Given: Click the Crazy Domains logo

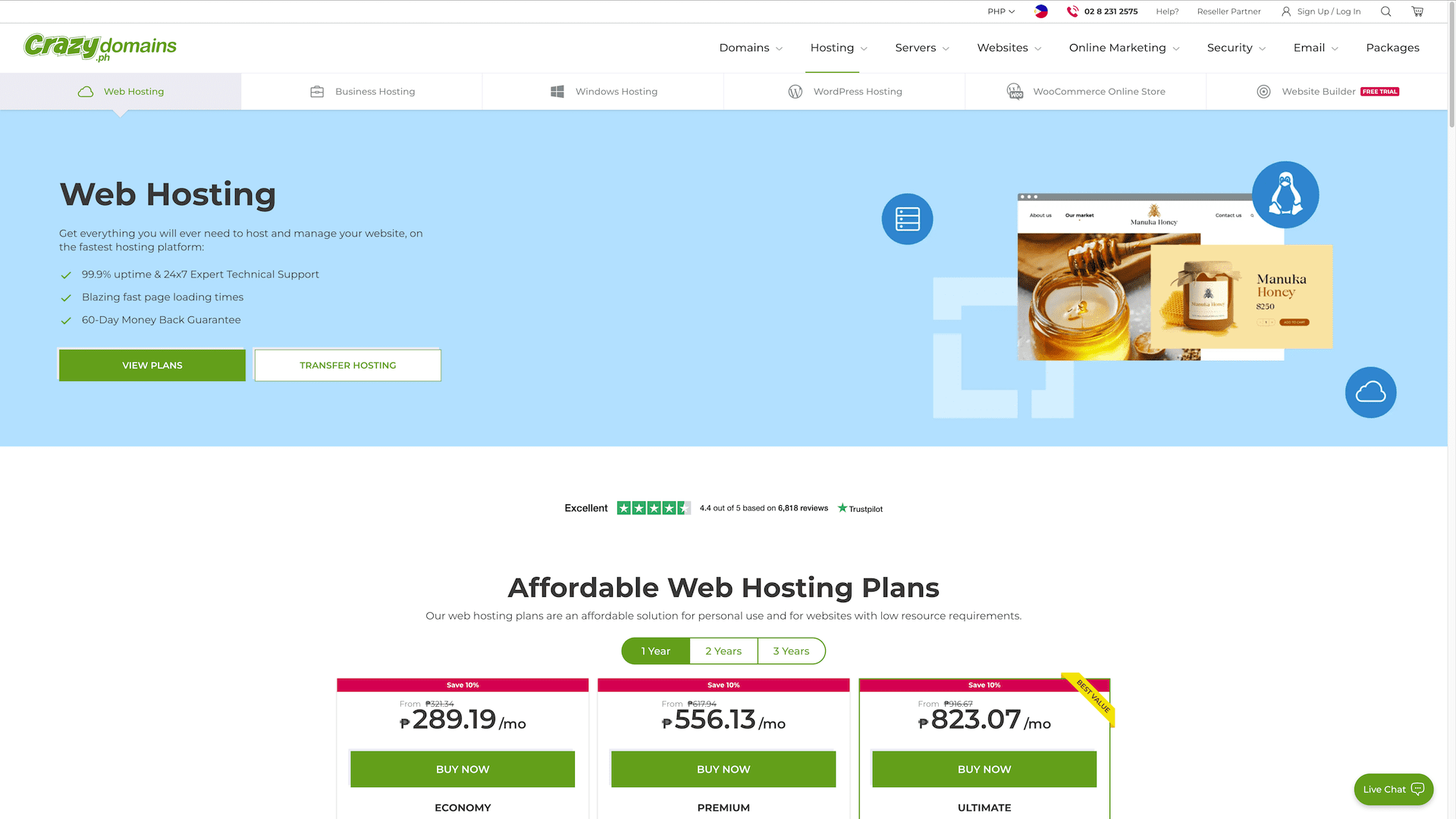Looking at the screenshot, I should (x=100, y=47).
